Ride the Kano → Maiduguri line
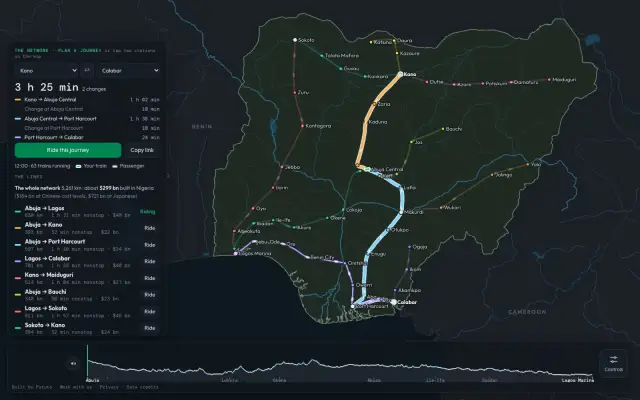The height and width of the screenshot is (400, 640). tap(150, 278)
